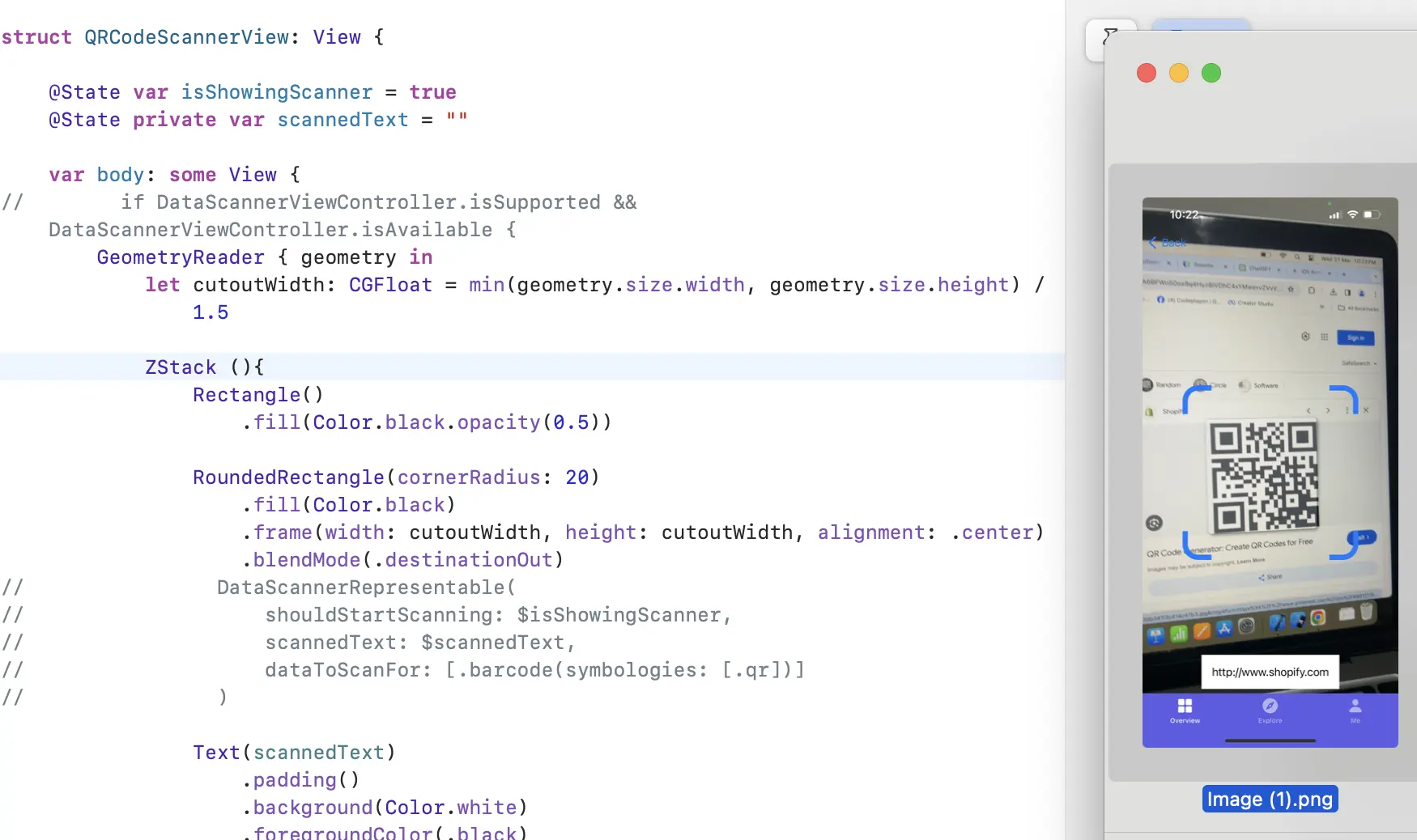This screenshot has height=840, width=1417.
Task: Click '.background(Color.white)' modifier
Action: point(385,808)
